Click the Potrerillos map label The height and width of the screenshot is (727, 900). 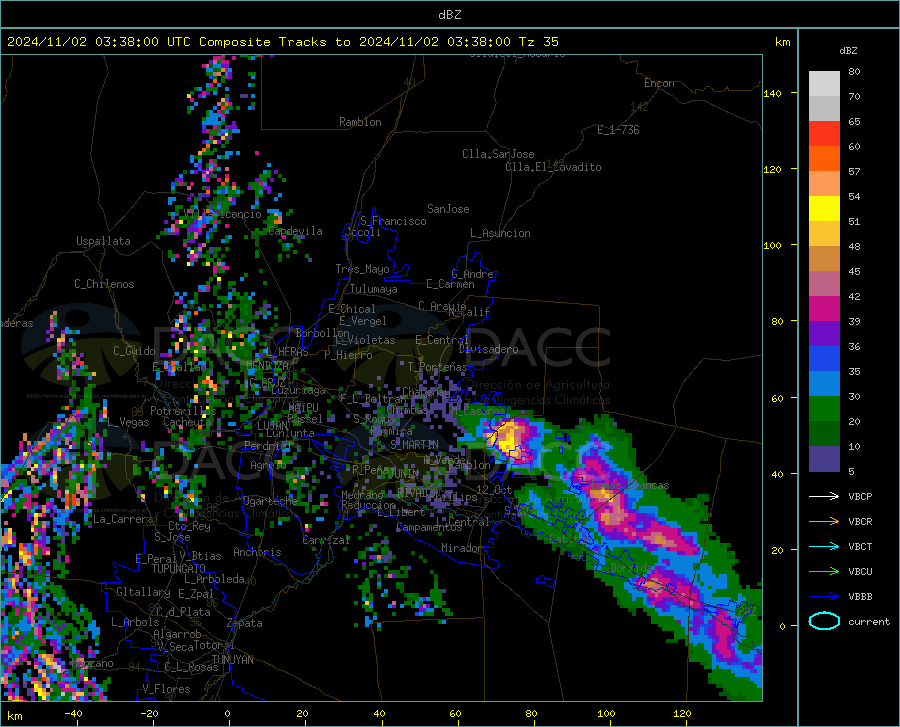click(x=183, y=411)
